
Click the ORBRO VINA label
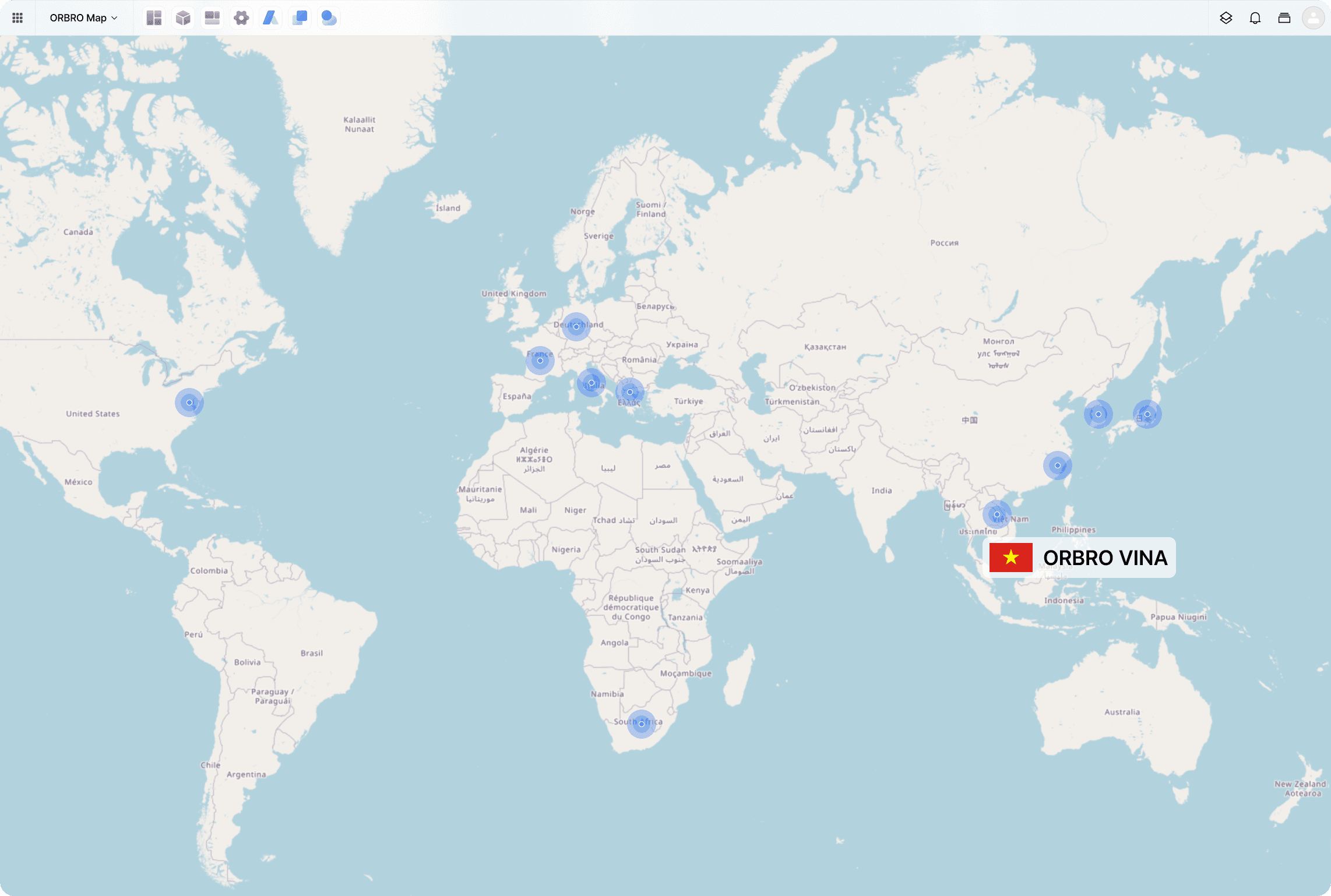coord(1105,558)
